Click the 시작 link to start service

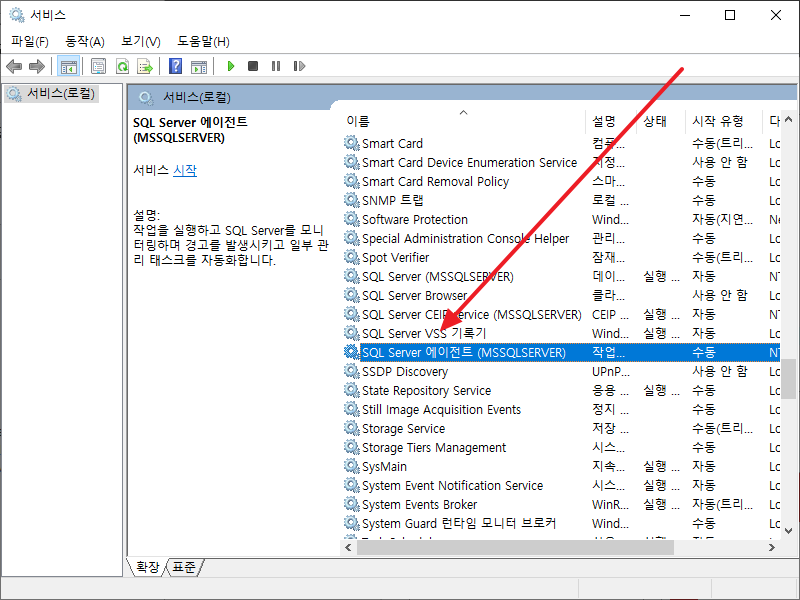[x=185, y=170]
